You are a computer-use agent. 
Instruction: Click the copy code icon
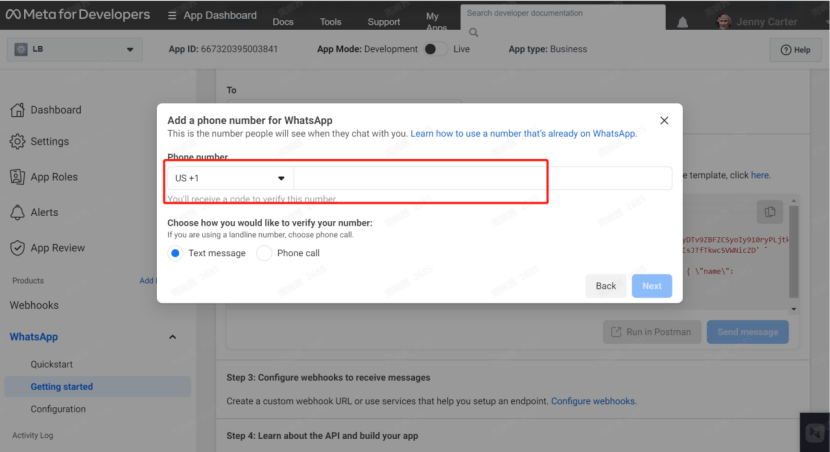coord(768,211)
